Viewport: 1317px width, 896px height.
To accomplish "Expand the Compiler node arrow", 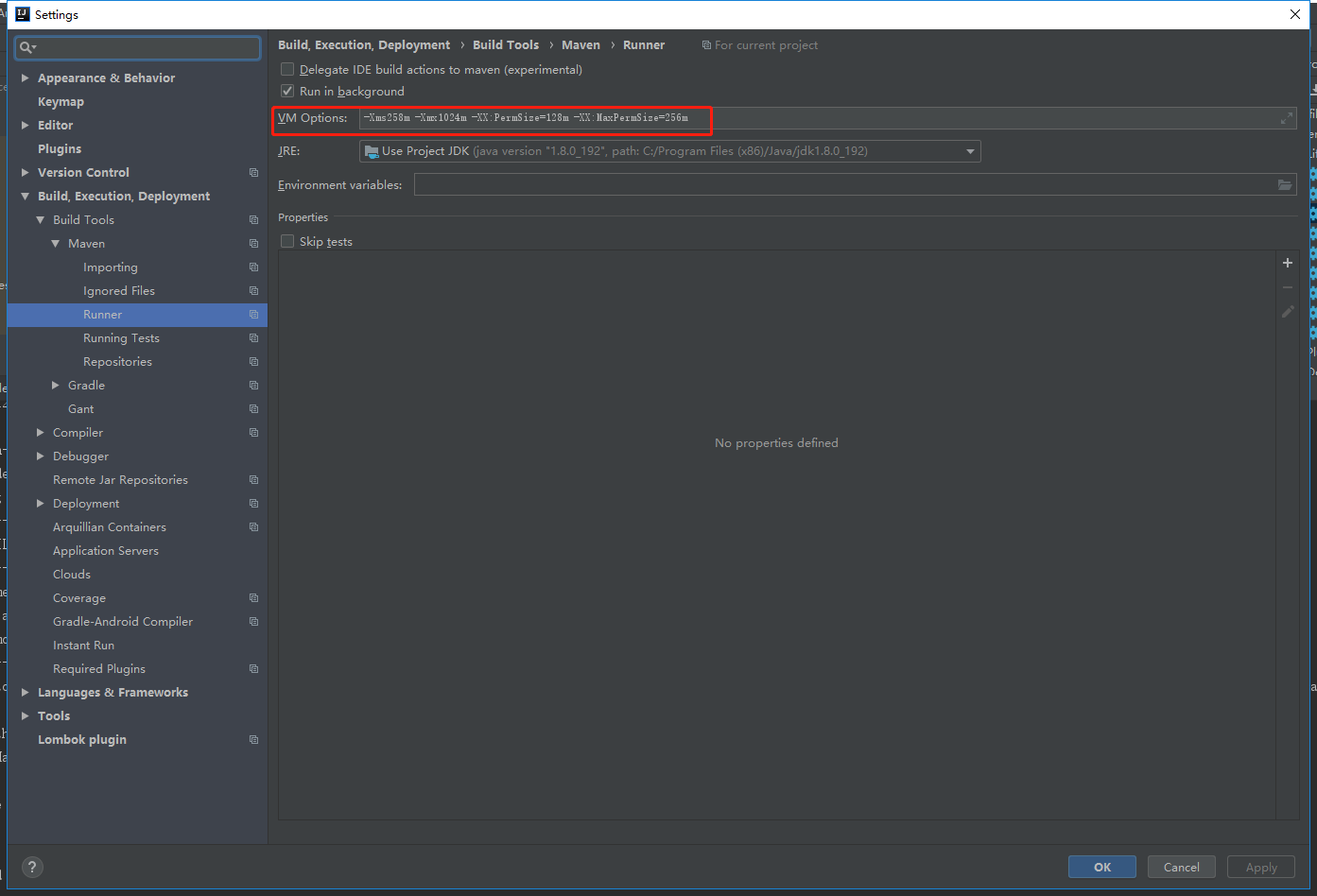I will [x=41, y=432].
